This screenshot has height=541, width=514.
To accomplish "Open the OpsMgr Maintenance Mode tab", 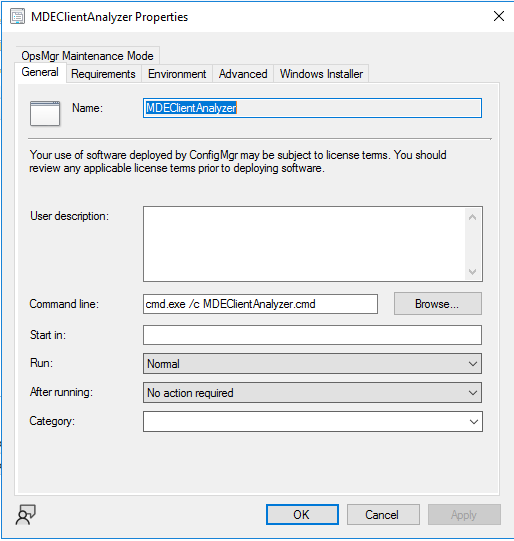I will pyautogui.click(x=87, y=56).
